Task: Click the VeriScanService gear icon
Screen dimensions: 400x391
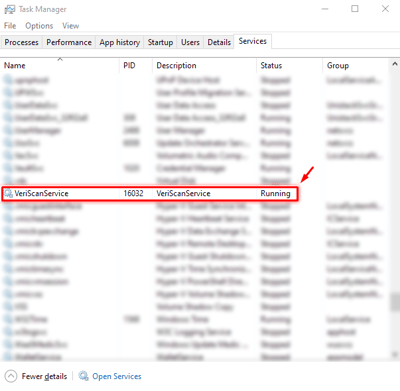Action: [8, 193]
